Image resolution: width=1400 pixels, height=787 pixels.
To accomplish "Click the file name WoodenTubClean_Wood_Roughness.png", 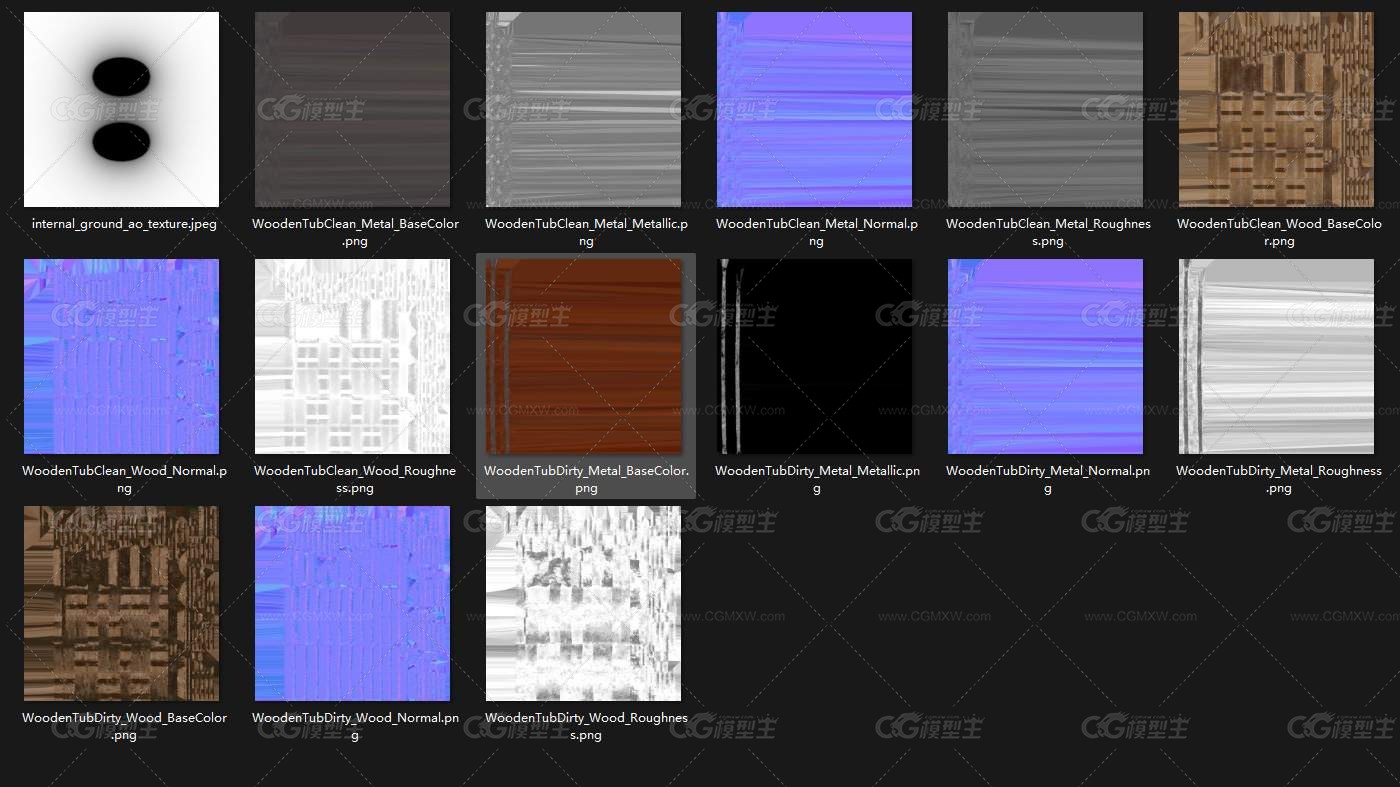I will (355, 479).
